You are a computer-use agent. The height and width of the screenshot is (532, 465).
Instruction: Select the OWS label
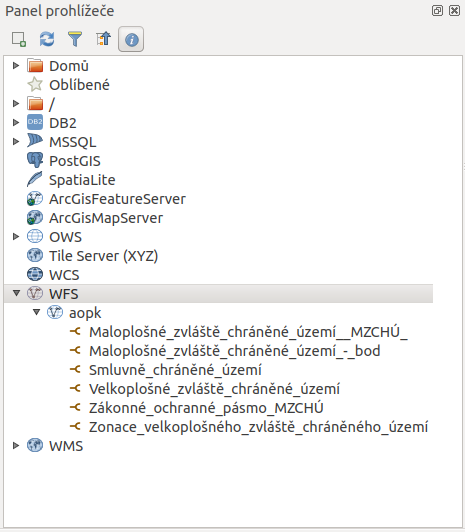point(65,237)
